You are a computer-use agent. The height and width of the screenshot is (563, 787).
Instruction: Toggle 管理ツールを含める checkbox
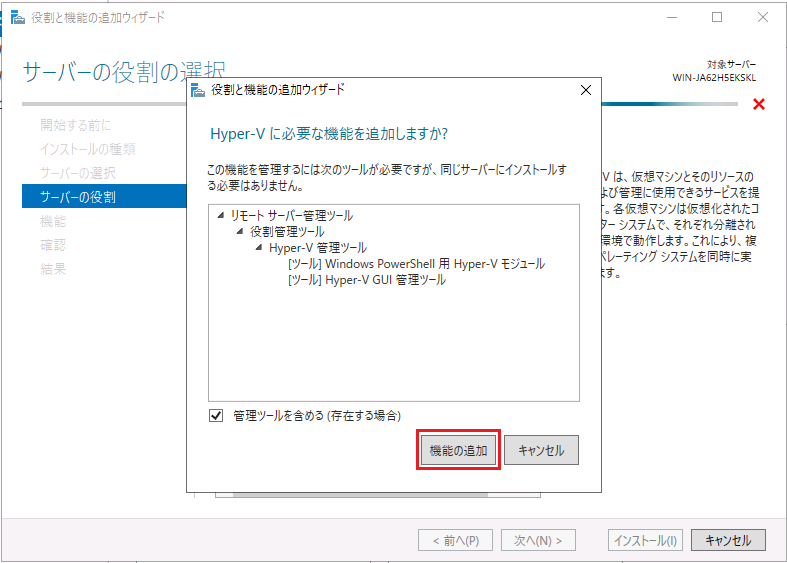point(216,415)
